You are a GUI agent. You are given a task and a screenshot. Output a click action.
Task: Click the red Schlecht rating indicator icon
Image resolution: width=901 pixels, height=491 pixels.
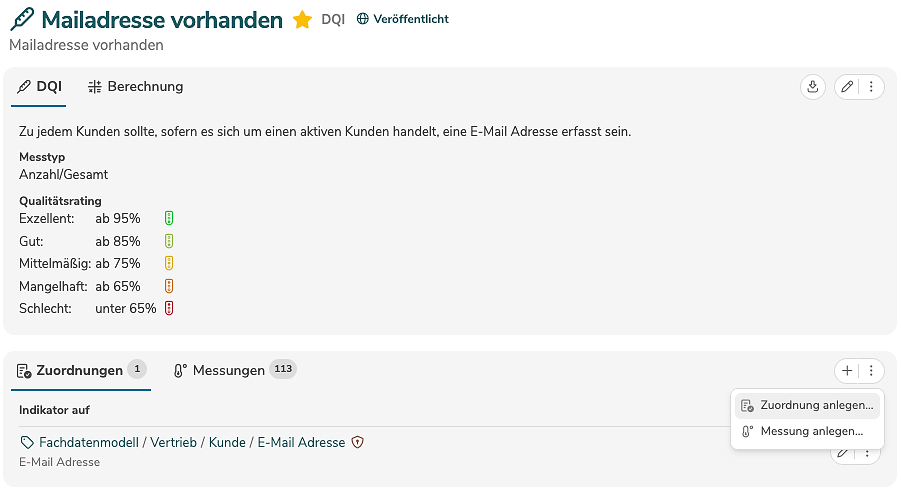[170, 308]
